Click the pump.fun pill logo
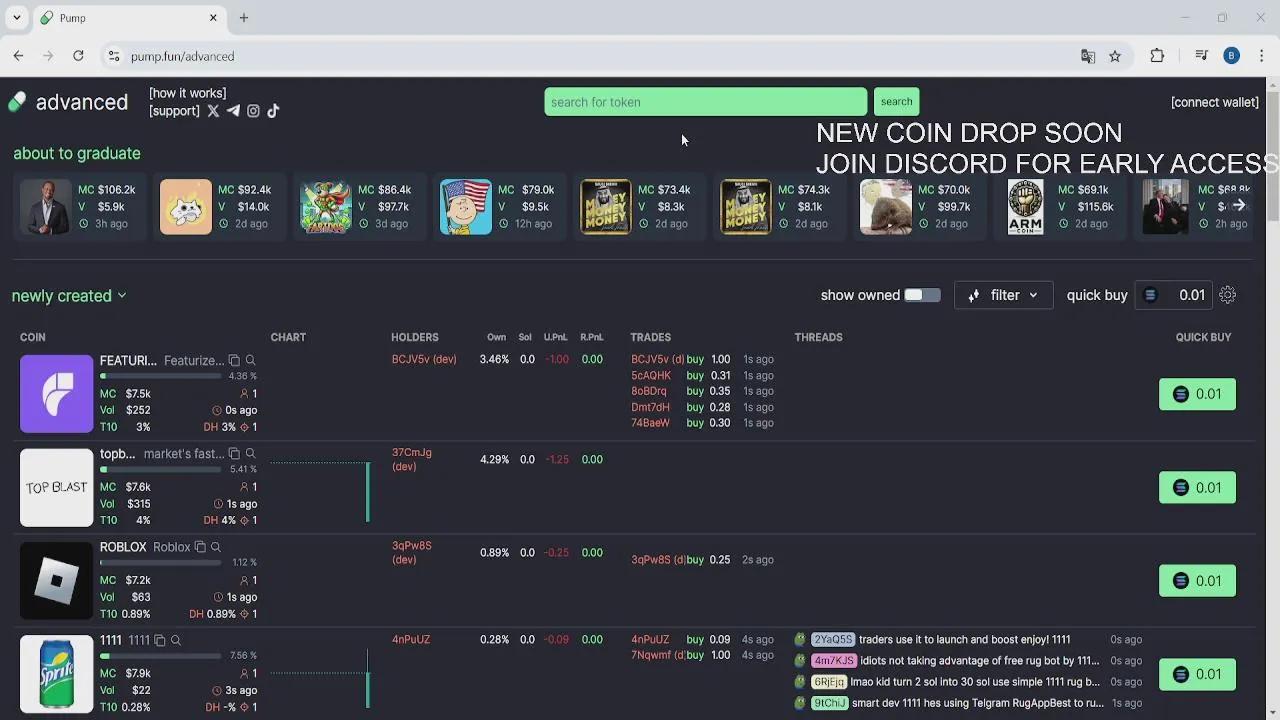Viewport: 1280px width, 720px height. [17, 102]
